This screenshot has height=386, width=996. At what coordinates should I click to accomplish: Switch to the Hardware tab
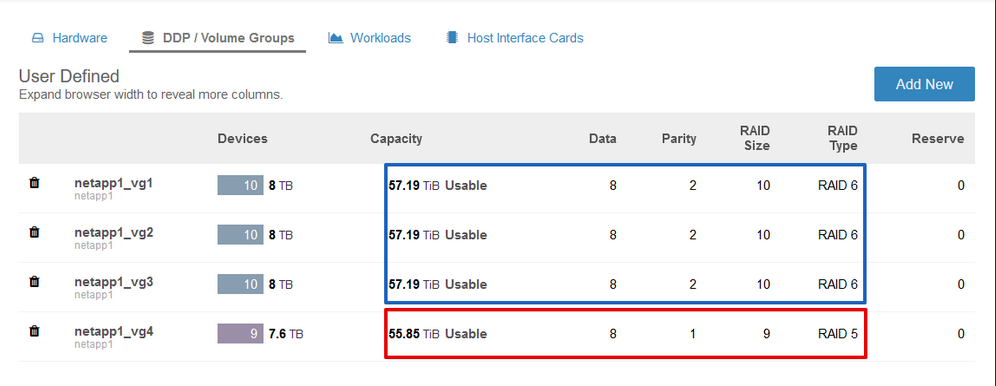[x=79, y=38]
